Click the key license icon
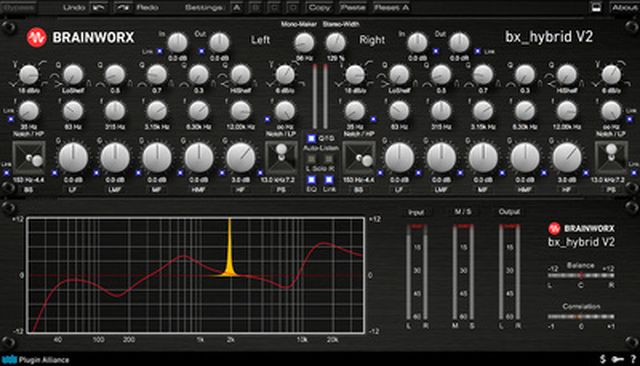This screenshot has height=366, width=640. click(618, 359)
